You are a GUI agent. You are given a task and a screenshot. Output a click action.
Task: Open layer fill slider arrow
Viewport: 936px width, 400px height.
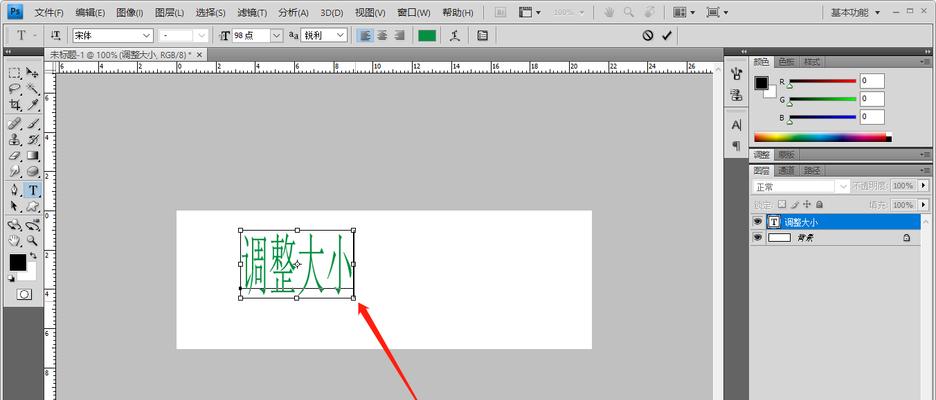point(924,205)
